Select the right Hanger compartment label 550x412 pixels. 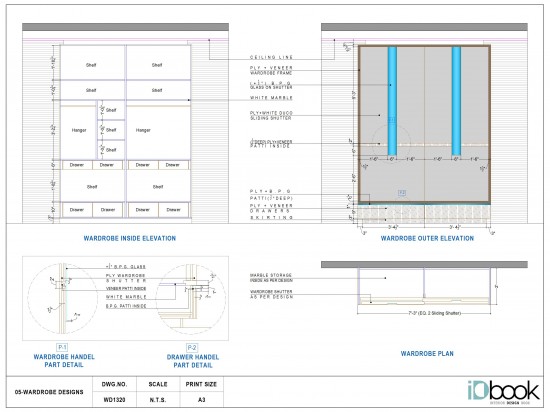(143, 130)
